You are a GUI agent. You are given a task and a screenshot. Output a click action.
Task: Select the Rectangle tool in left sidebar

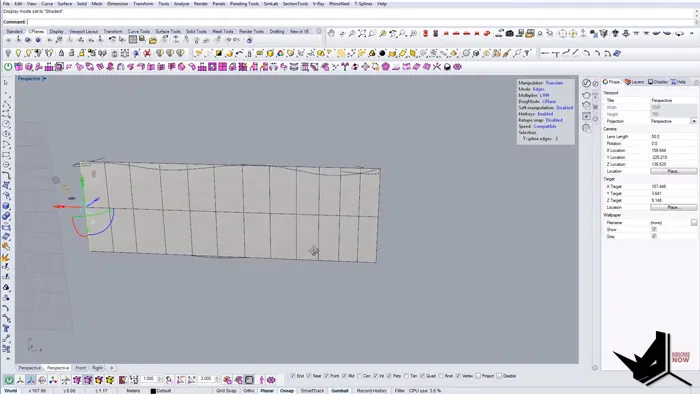coord(6,155)
